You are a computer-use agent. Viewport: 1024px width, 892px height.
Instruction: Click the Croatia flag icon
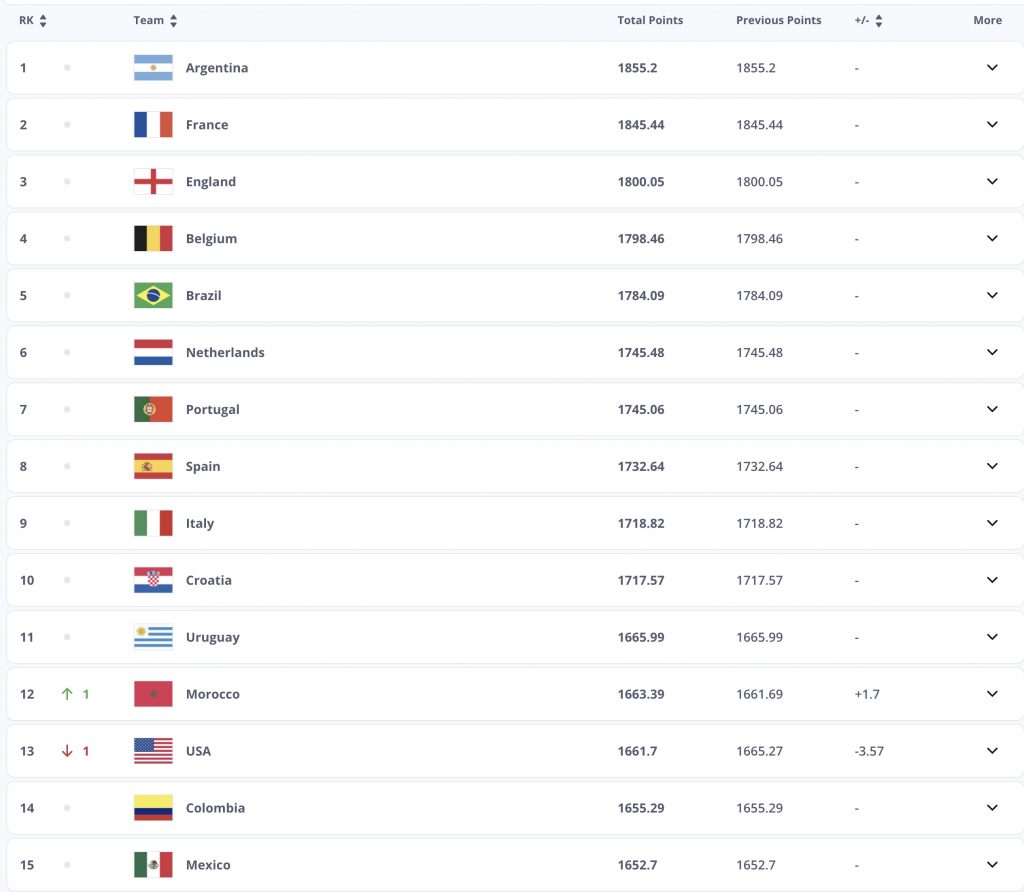pos(153,580)
